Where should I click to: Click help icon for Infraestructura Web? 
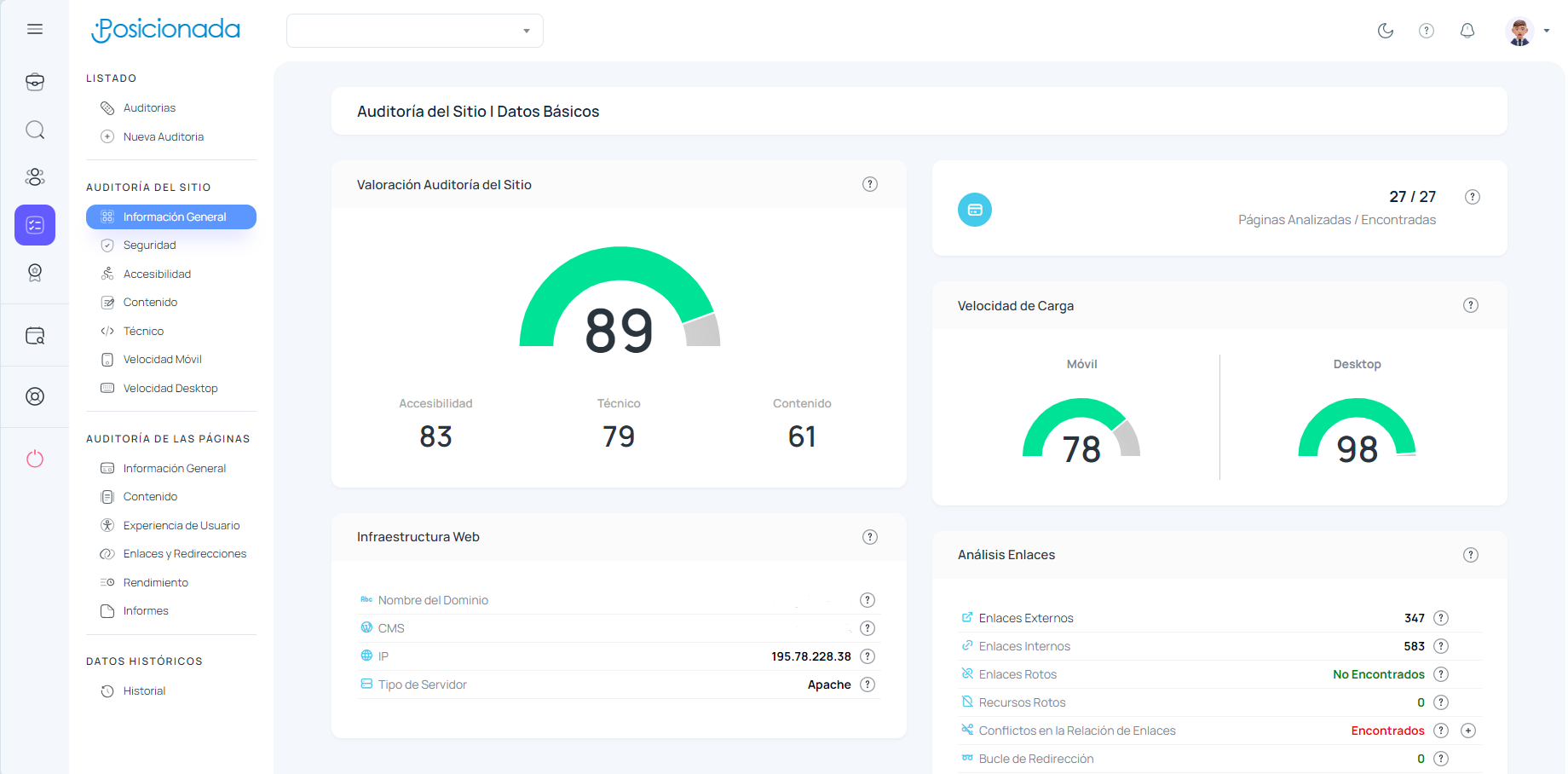[x=870, y=537]
